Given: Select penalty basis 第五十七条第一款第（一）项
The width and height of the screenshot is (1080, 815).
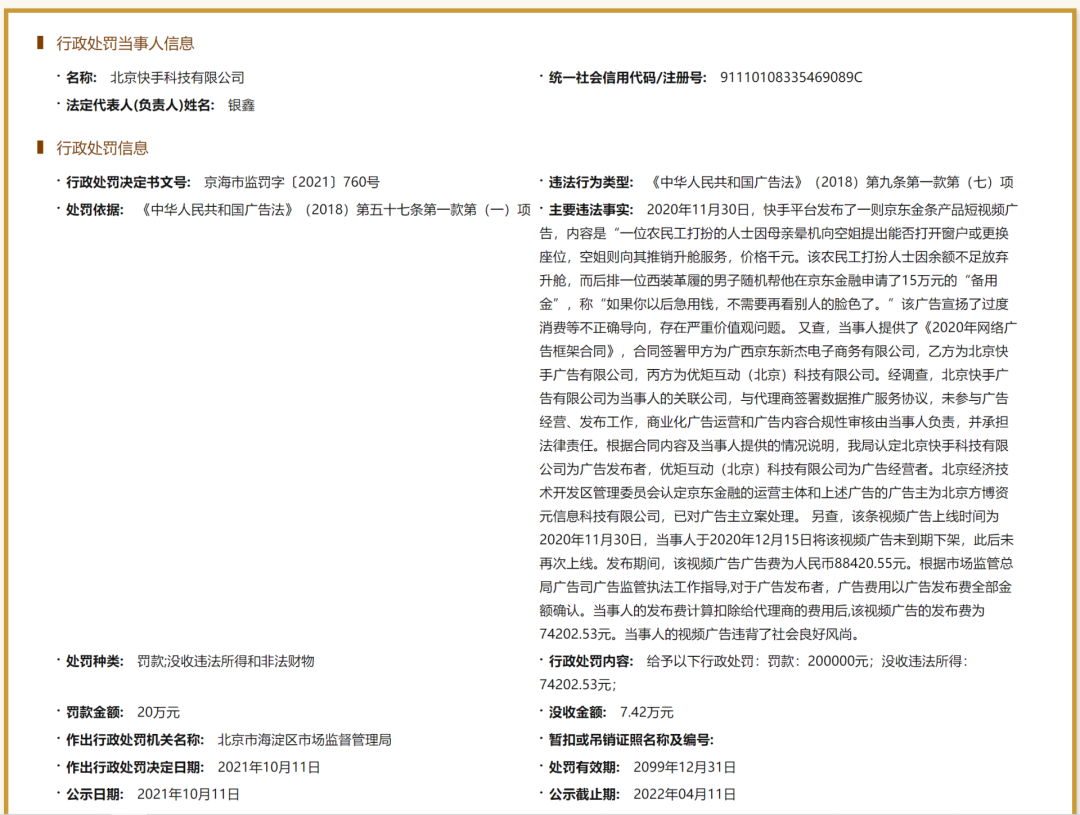Looking at the screenshot, I should [444, 210].
